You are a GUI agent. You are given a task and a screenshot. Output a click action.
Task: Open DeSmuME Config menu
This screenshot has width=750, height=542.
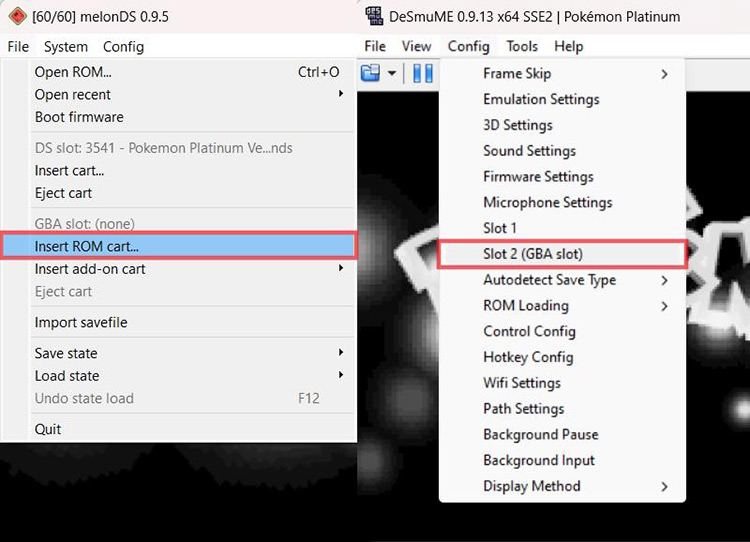point(468,46)
